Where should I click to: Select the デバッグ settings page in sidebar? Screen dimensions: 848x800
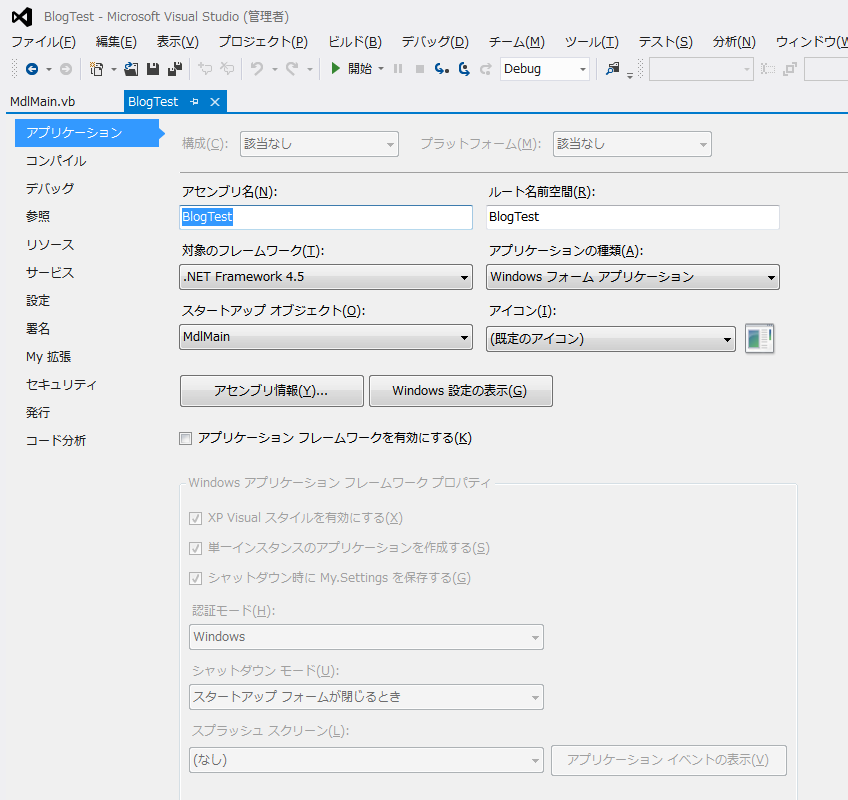coord(50,189)
